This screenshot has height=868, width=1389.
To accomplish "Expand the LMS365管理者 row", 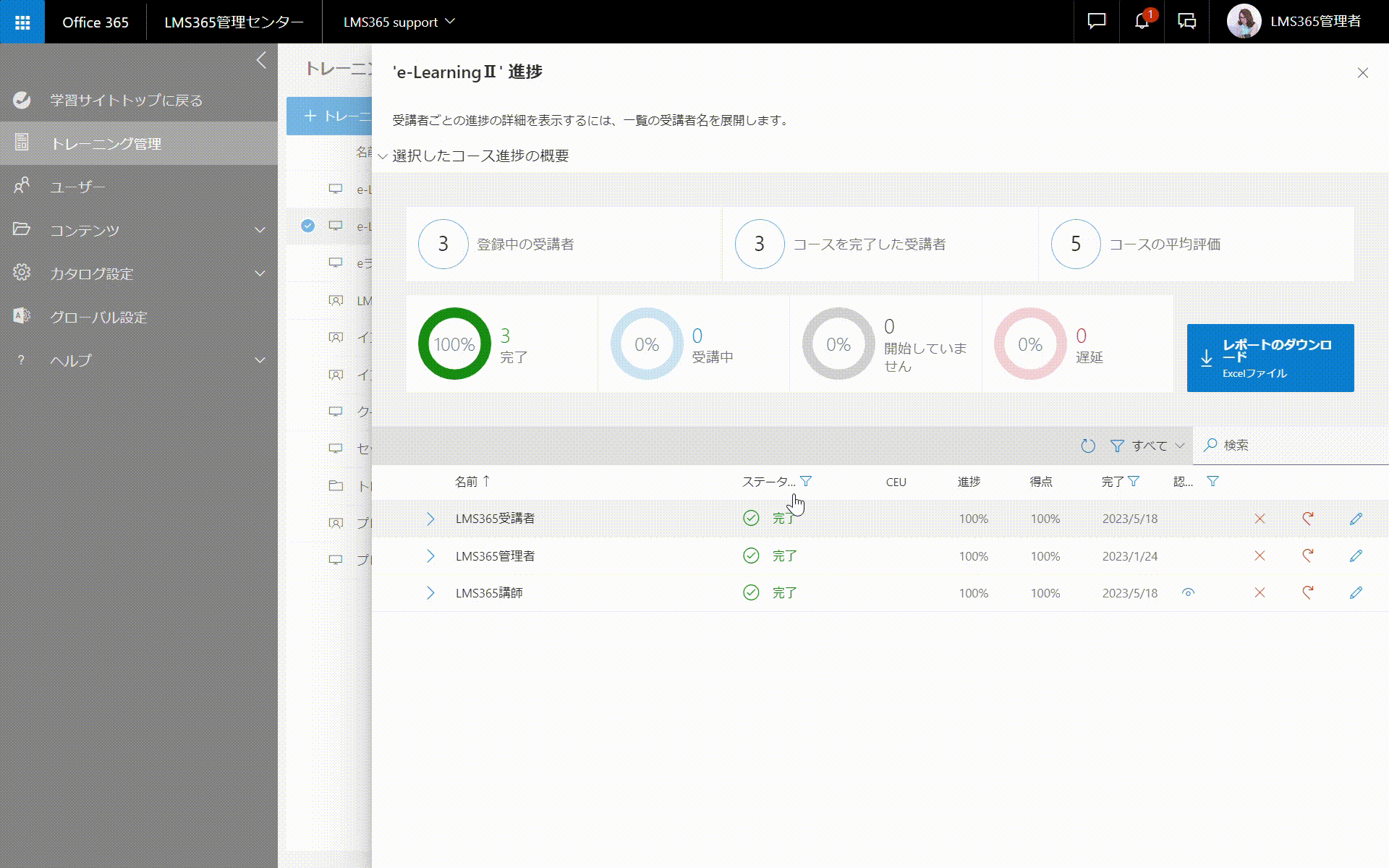I will click(x=430, y=556).
